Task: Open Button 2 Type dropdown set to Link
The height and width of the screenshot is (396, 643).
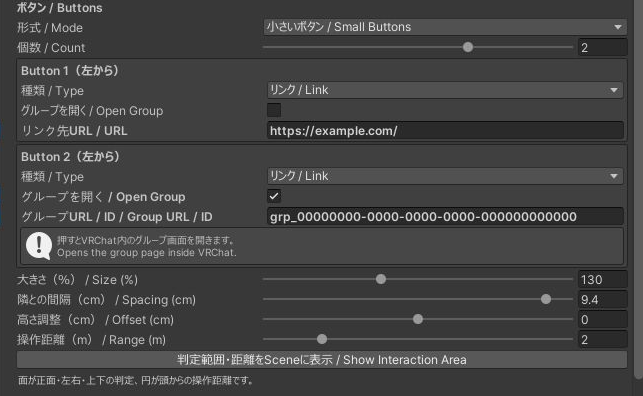Action: pyautogui.click(x=445, y=176)
